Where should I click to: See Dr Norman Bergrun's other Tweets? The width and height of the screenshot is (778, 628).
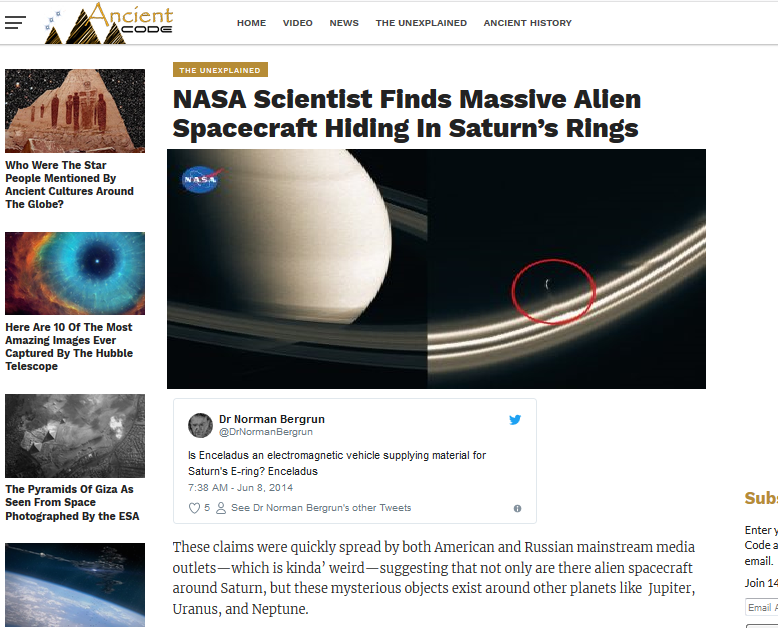coord(321,508)
